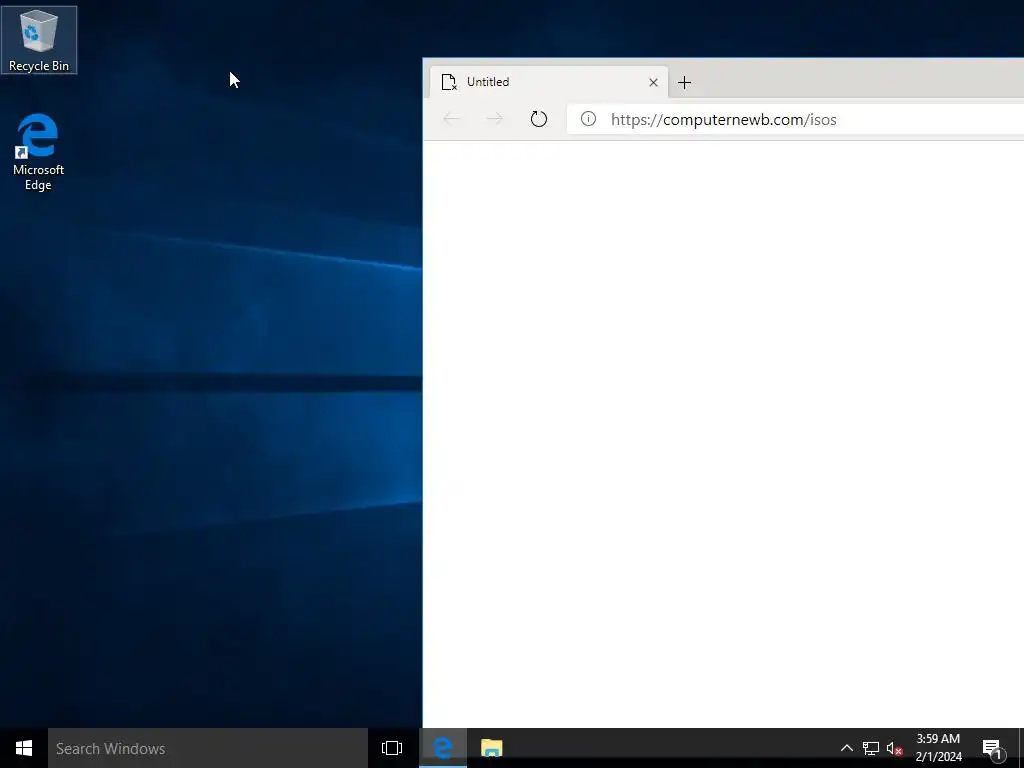The height and width of the screenshot is (768, 1024).
Task: Open the clock showing 3:59 AM
Action: pos(938,748)
